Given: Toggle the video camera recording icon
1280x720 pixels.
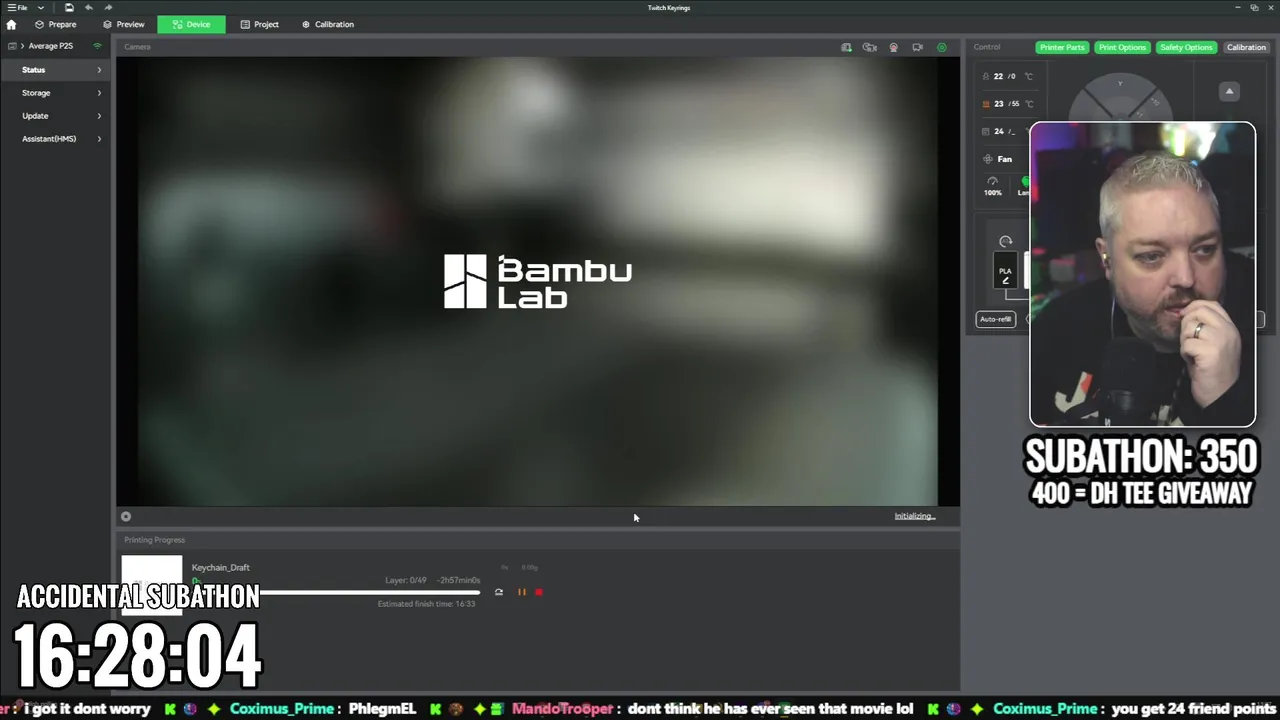Looking at the screenshot, I should click(917, 47).
